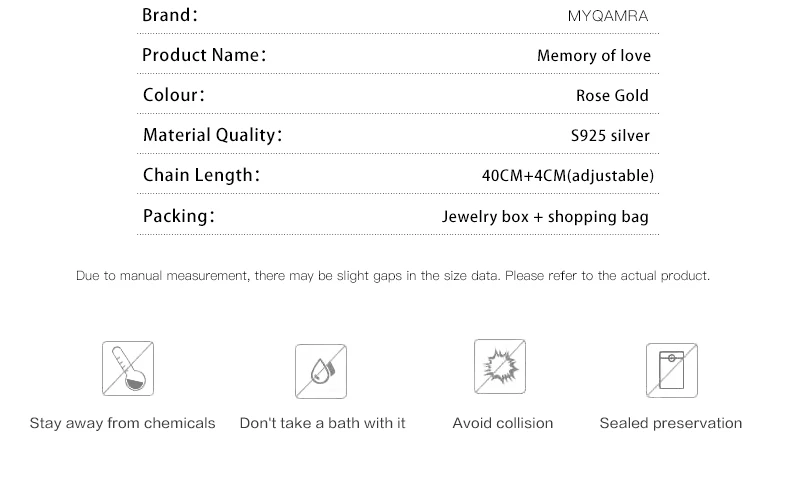The height and width of the screenshot is (483, 790).
Task: Click the sealed preservation bag icon
Action: (x=672, y=370)
